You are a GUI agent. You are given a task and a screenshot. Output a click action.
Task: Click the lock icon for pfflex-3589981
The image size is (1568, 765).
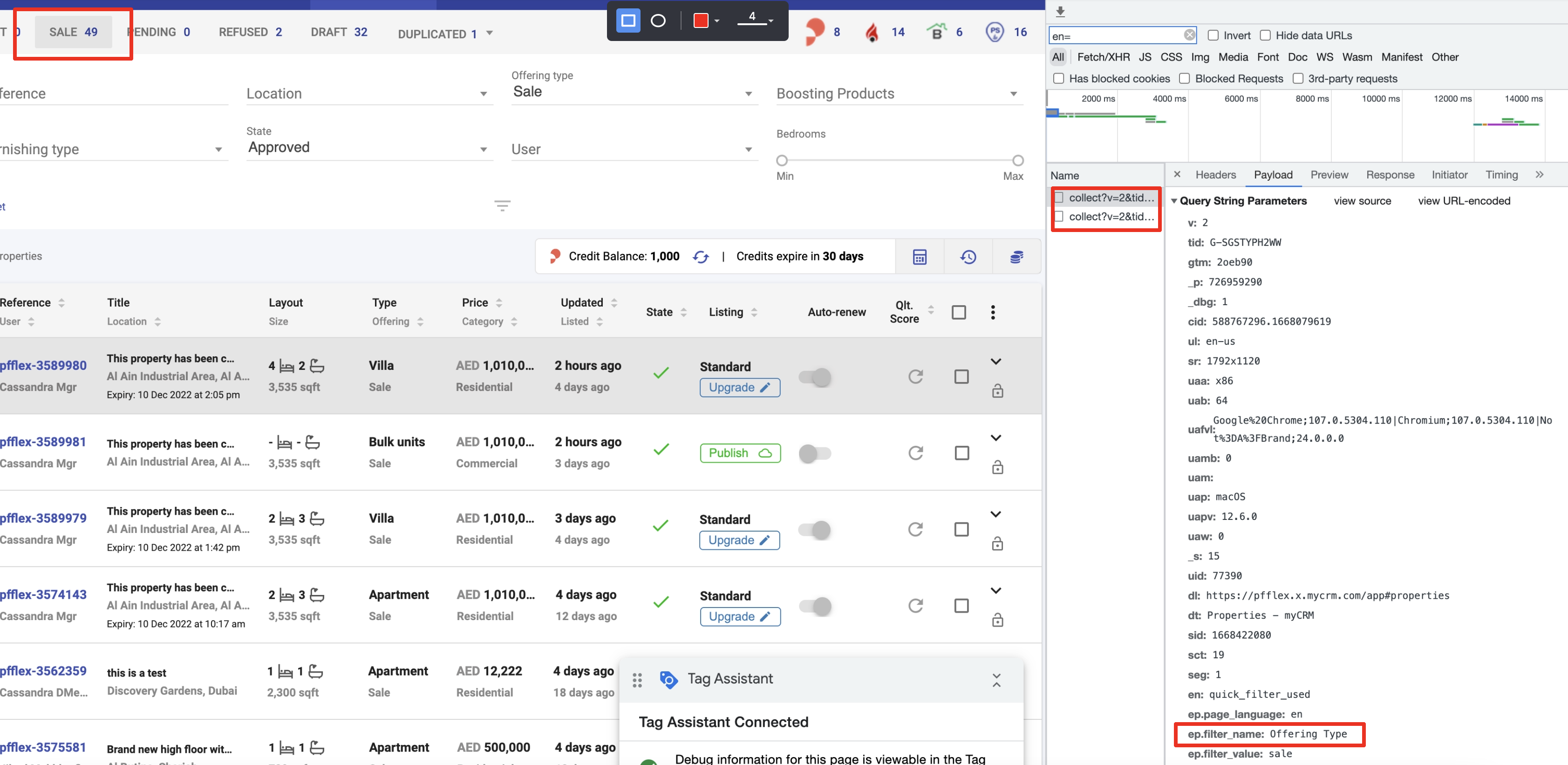[x=997, y=467]
